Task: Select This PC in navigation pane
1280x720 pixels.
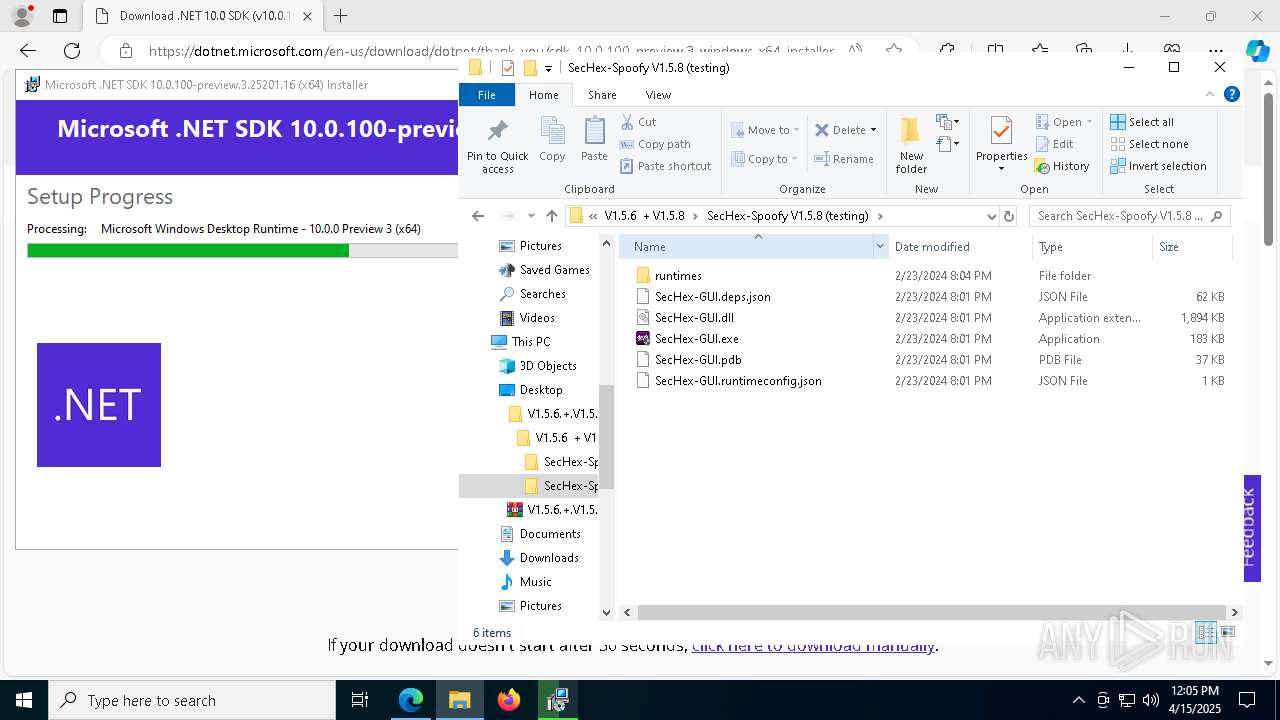Action: 531,342
